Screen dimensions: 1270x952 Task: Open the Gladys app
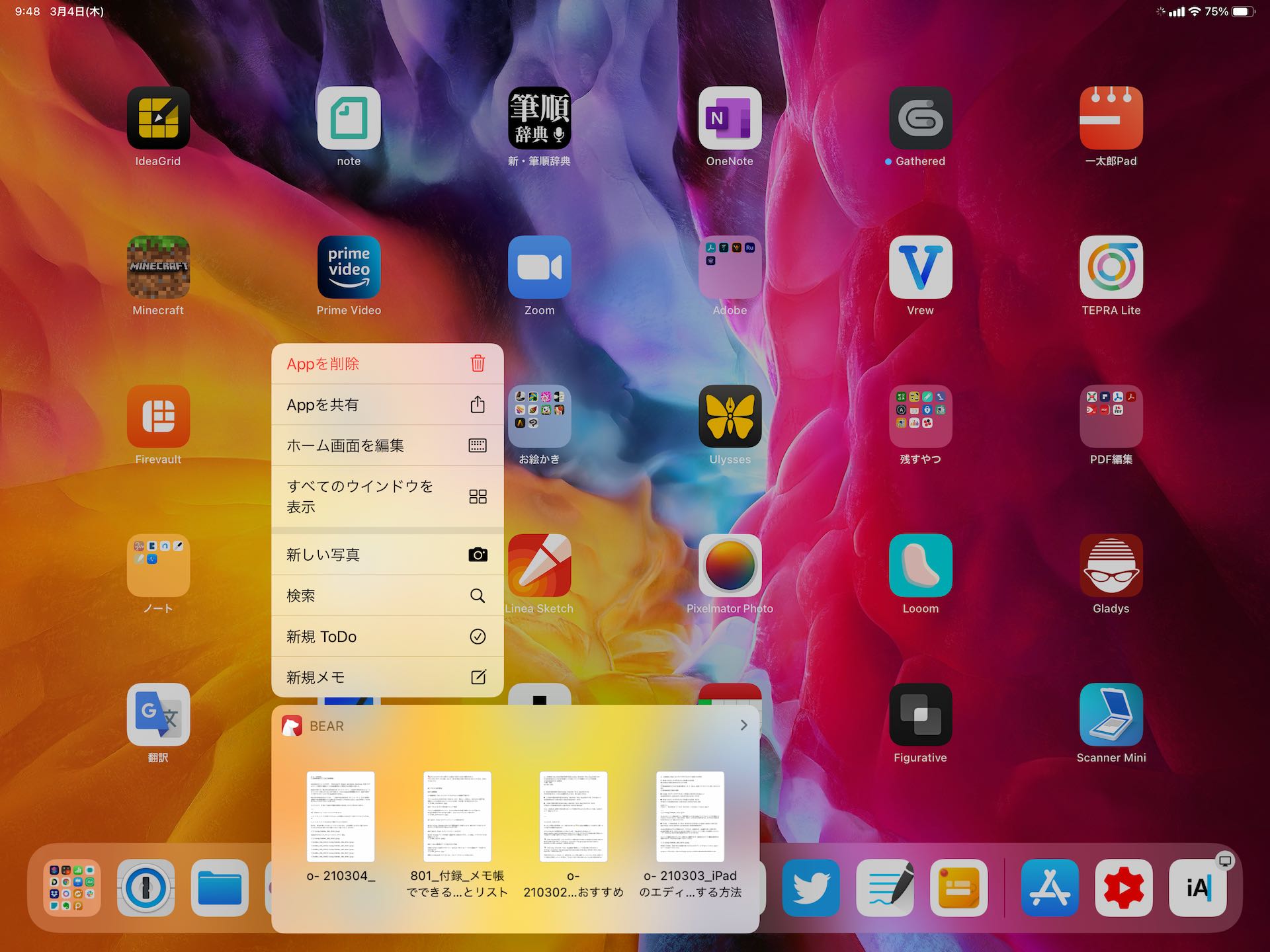click(1111, 565)
